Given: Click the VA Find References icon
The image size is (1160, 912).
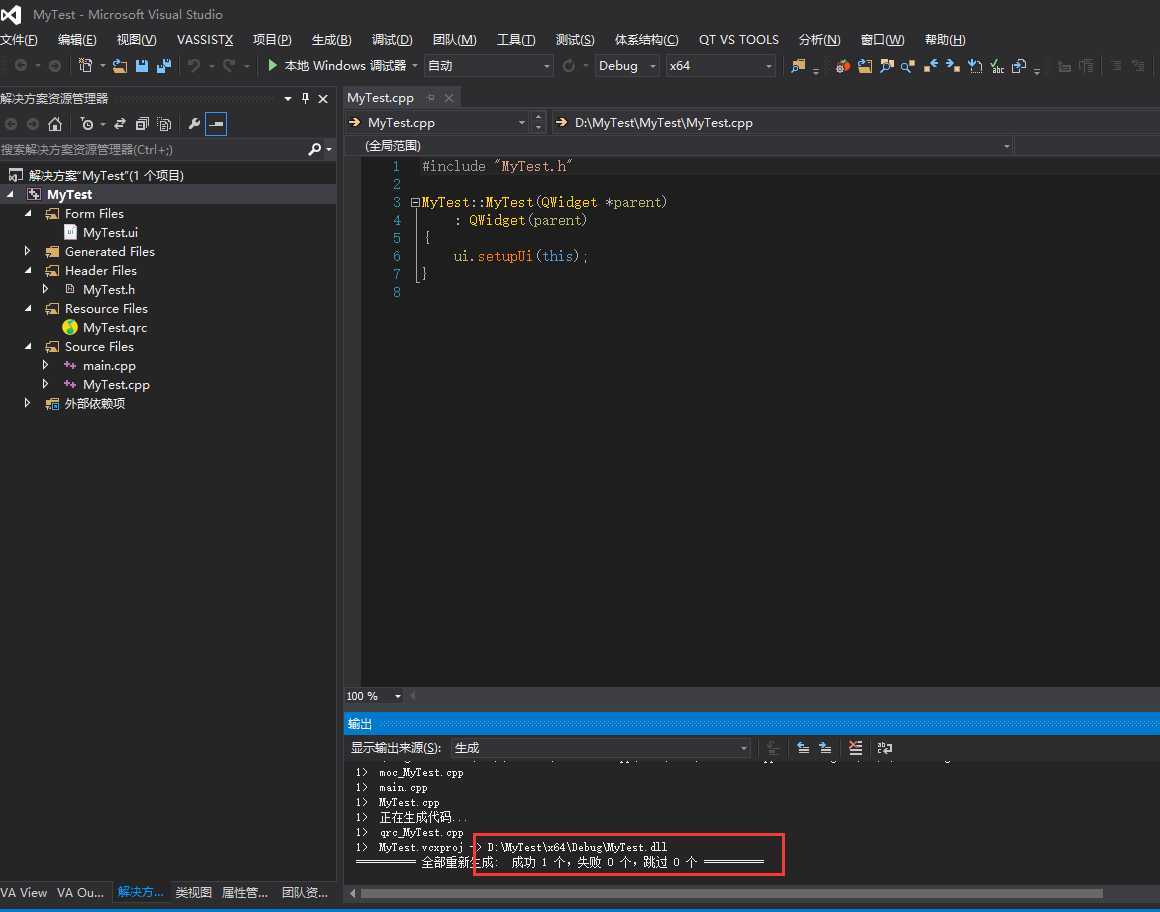Looking at the screenshot, I should tap(908, 66).
